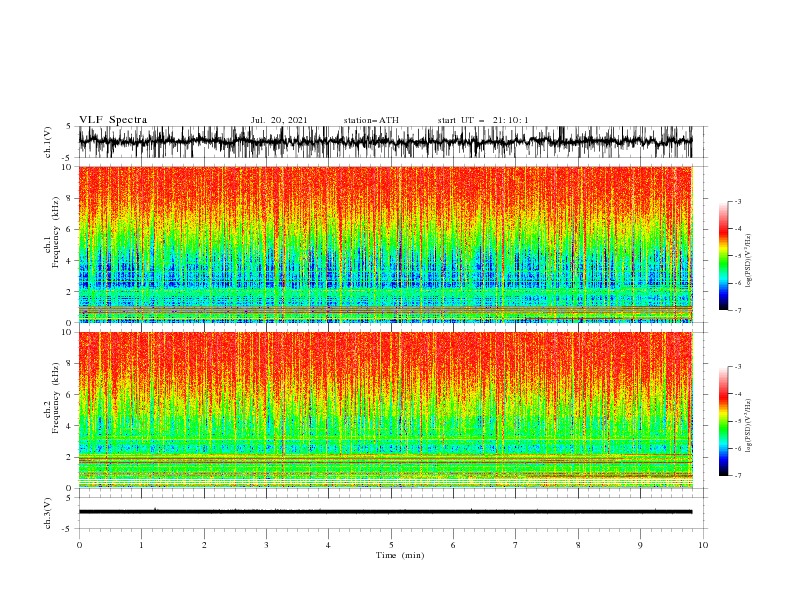Click the ch.3 flat voltage trace
Screen dimensions: 792x612
click(385, 512)
